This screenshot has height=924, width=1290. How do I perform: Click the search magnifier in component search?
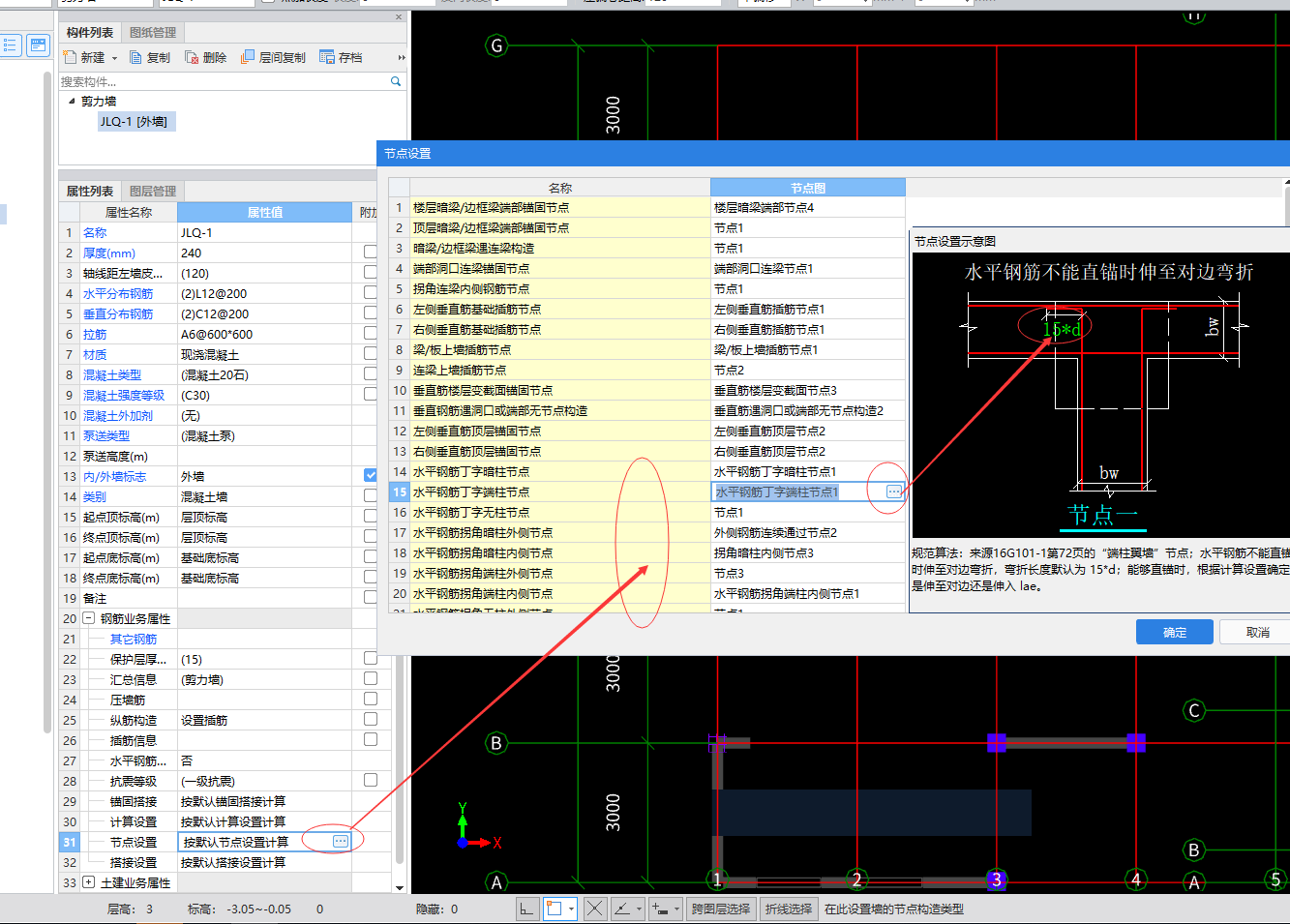(396, 81)
